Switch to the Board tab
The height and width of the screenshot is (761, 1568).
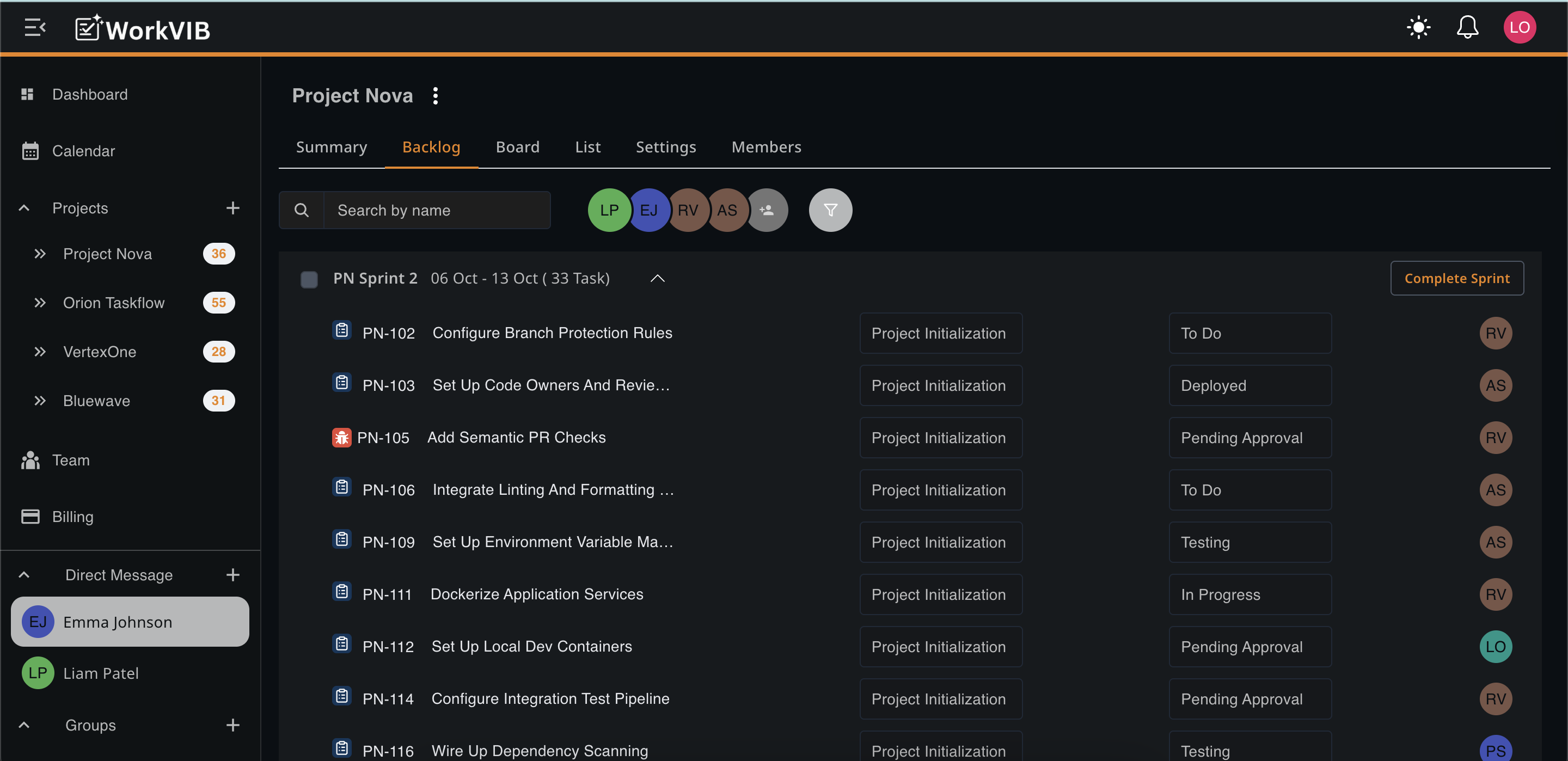tap(517, 147)
